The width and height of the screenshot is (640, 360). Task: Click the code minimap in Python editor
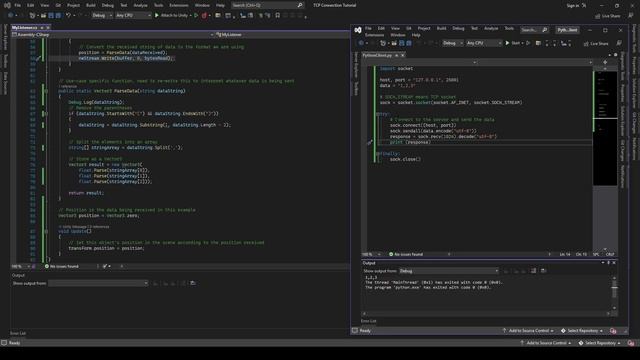(605, 129)
